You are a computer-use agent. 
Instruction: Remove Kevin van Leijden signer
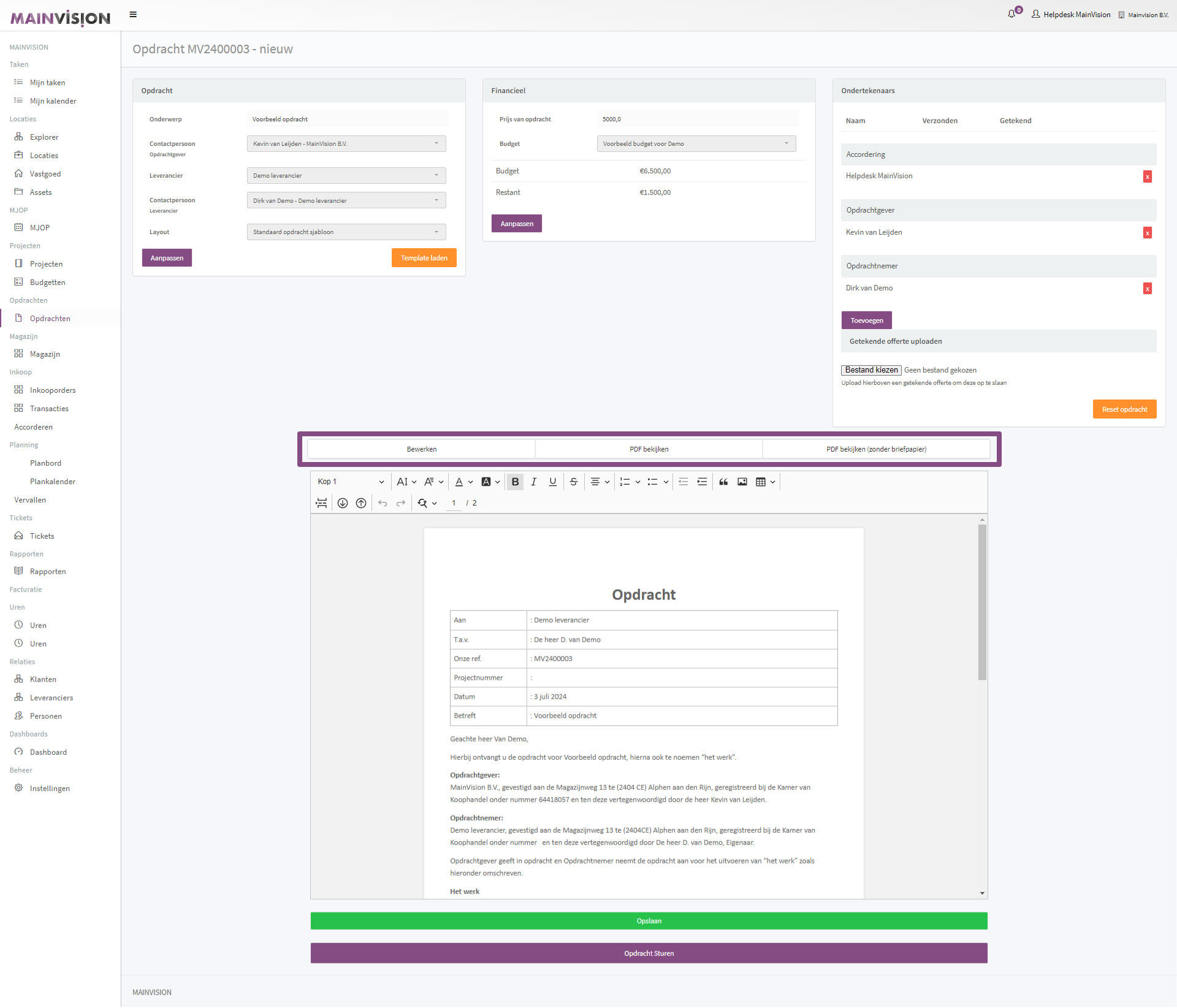tap(1147, 233)
